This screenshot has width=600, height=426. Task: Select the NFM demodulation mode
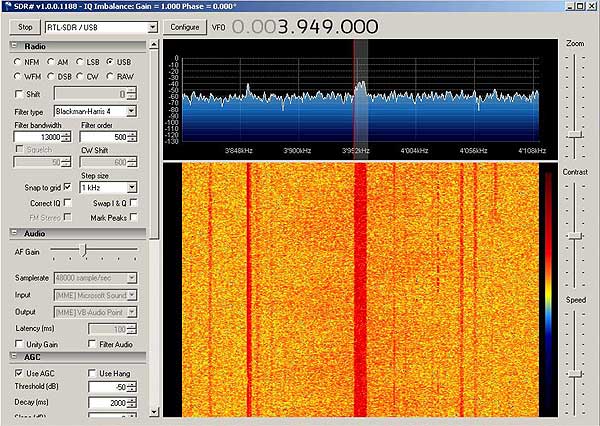click(18, 62)
